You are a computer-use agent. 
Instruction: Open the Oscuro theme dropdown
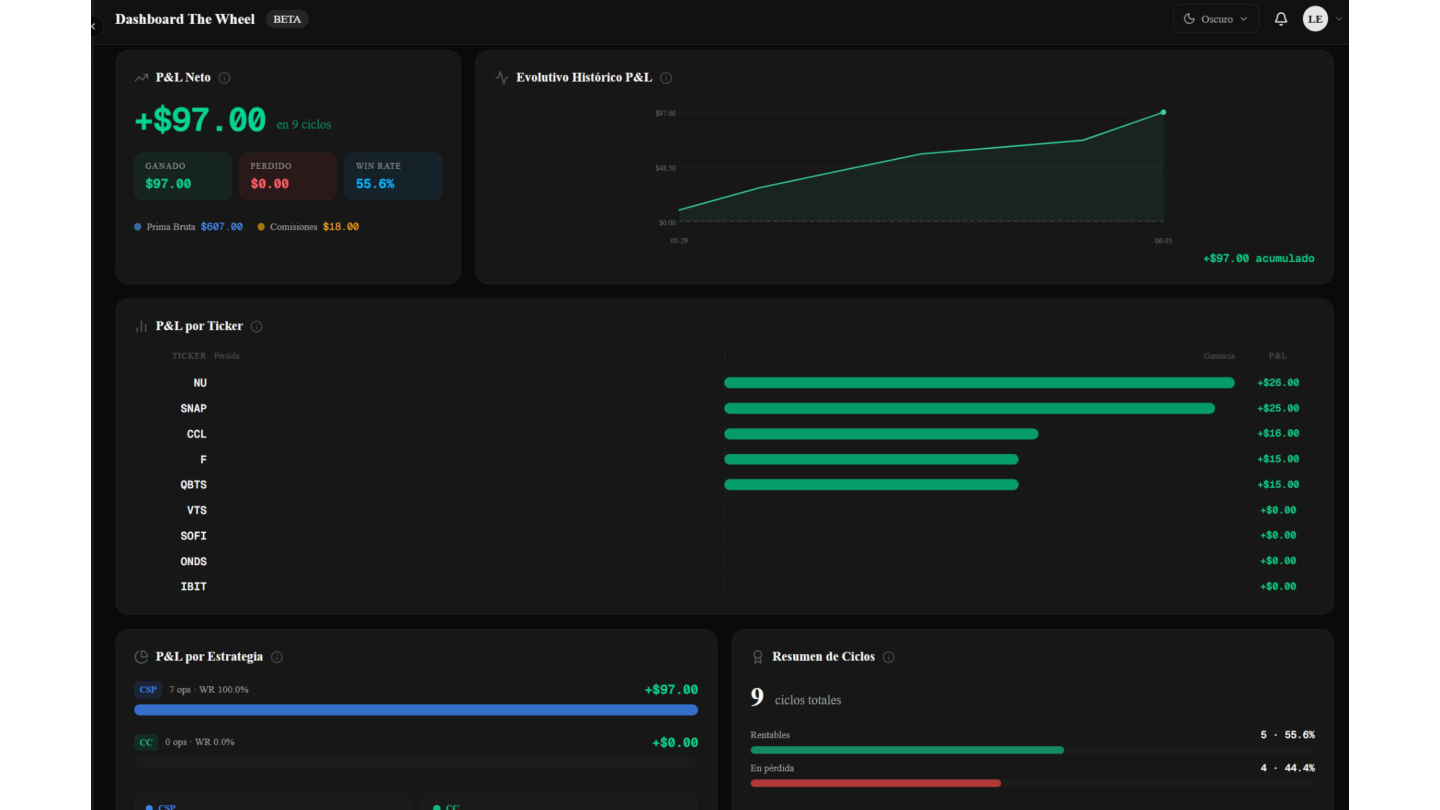(x=1216, y=19)
